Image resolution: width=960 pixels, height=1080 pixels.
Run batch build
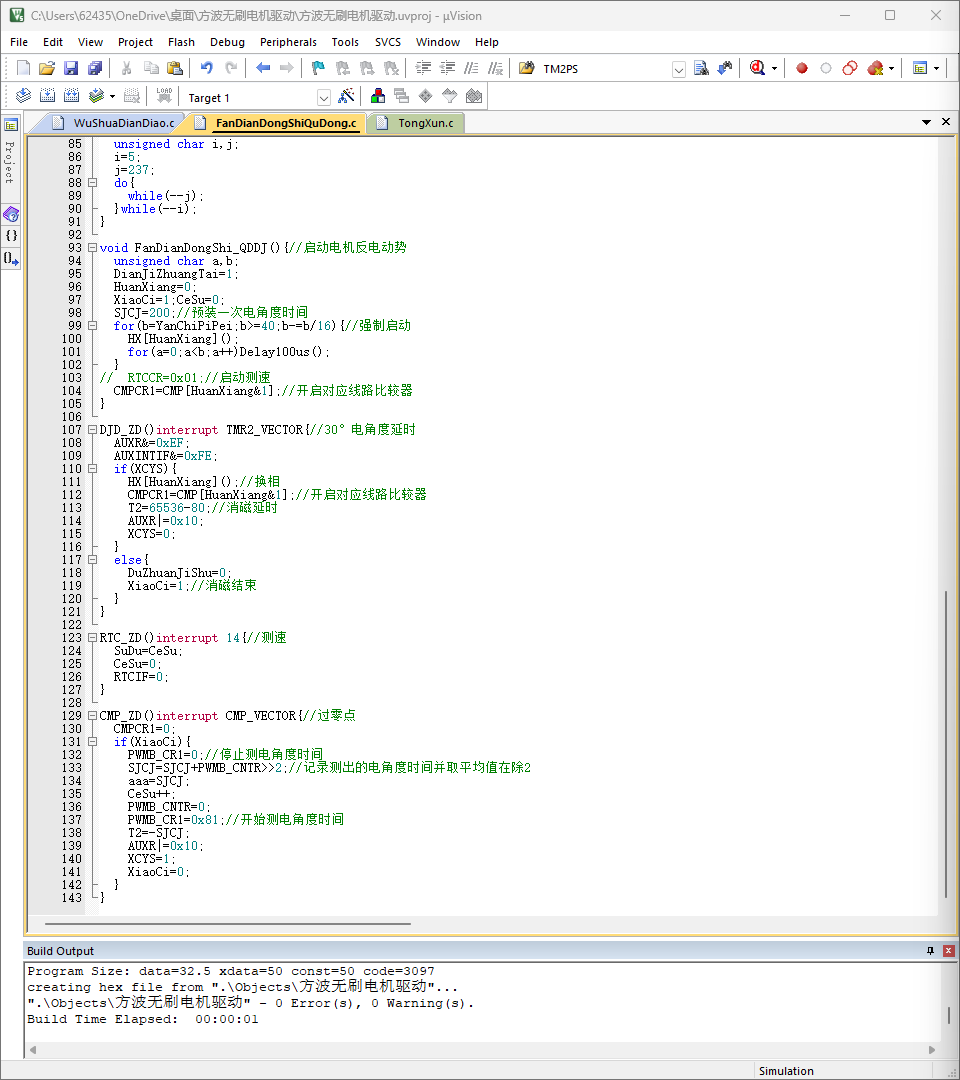coord(96,96)
